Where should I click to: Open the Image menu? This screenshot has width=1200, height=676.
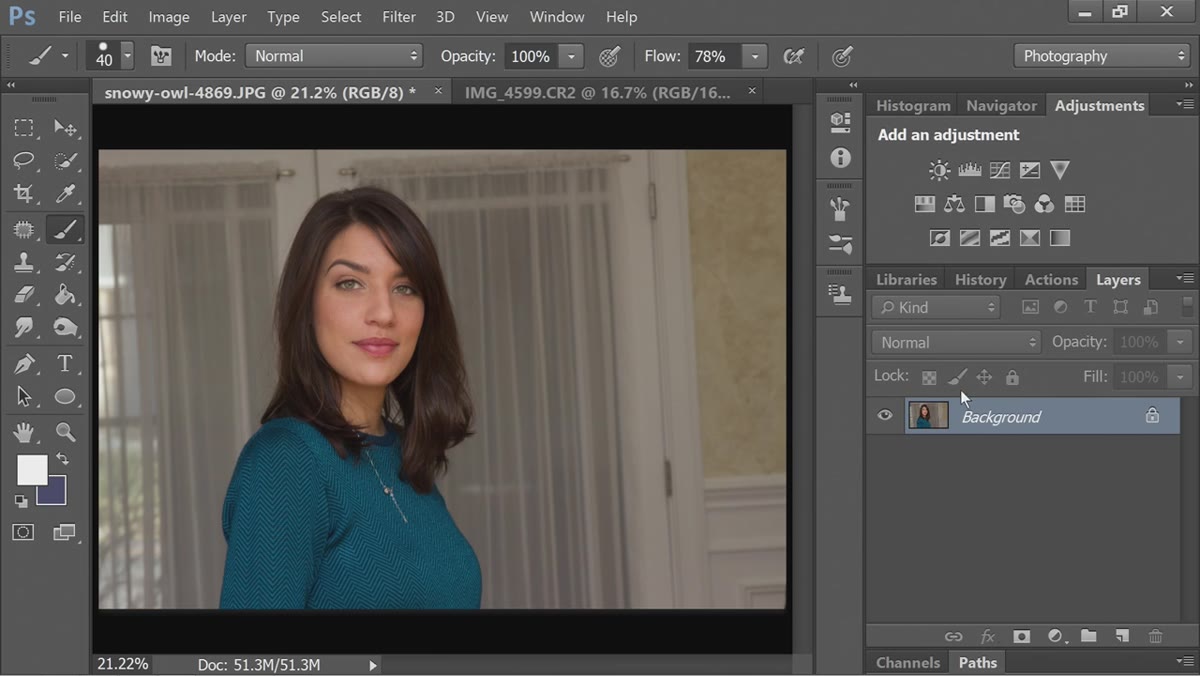169,17
